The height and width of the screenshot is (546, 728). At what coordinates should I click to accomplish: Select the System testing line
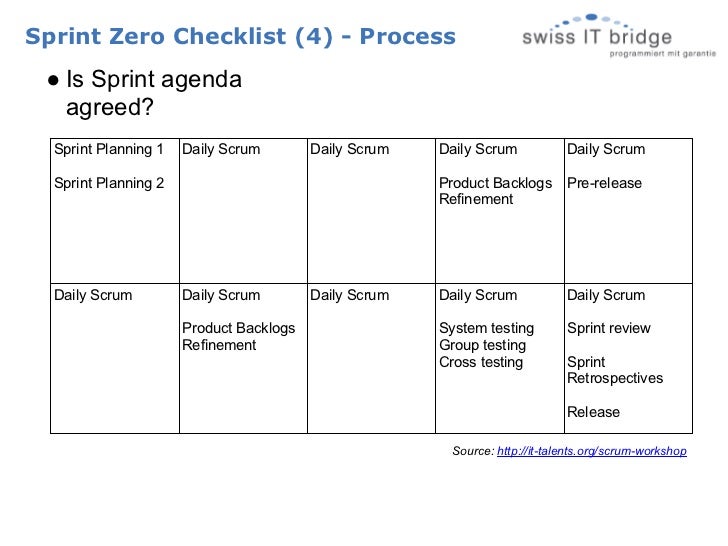pos(486,328)
